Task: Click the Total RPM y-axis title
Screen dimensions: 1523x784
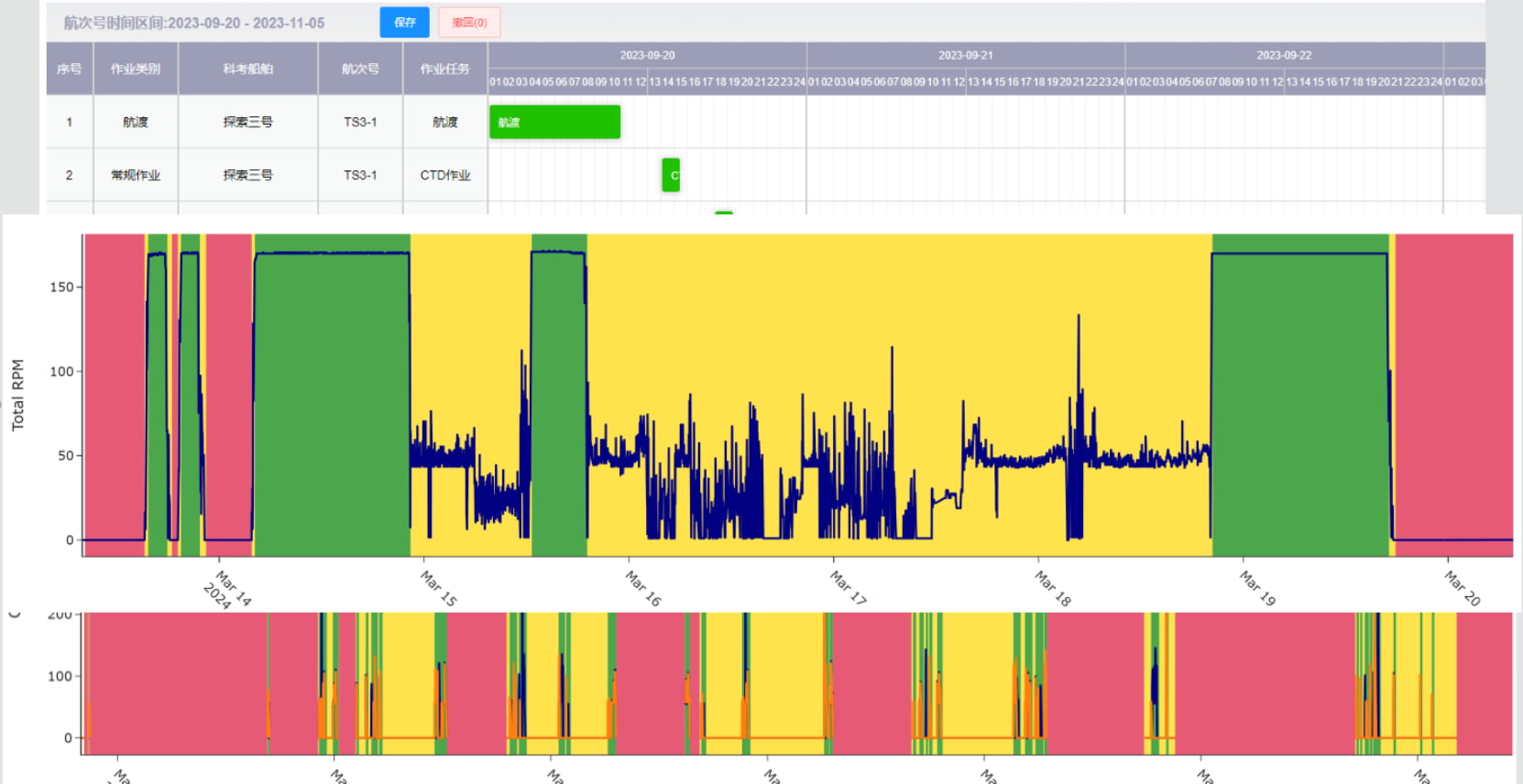Action: point(17,395)
